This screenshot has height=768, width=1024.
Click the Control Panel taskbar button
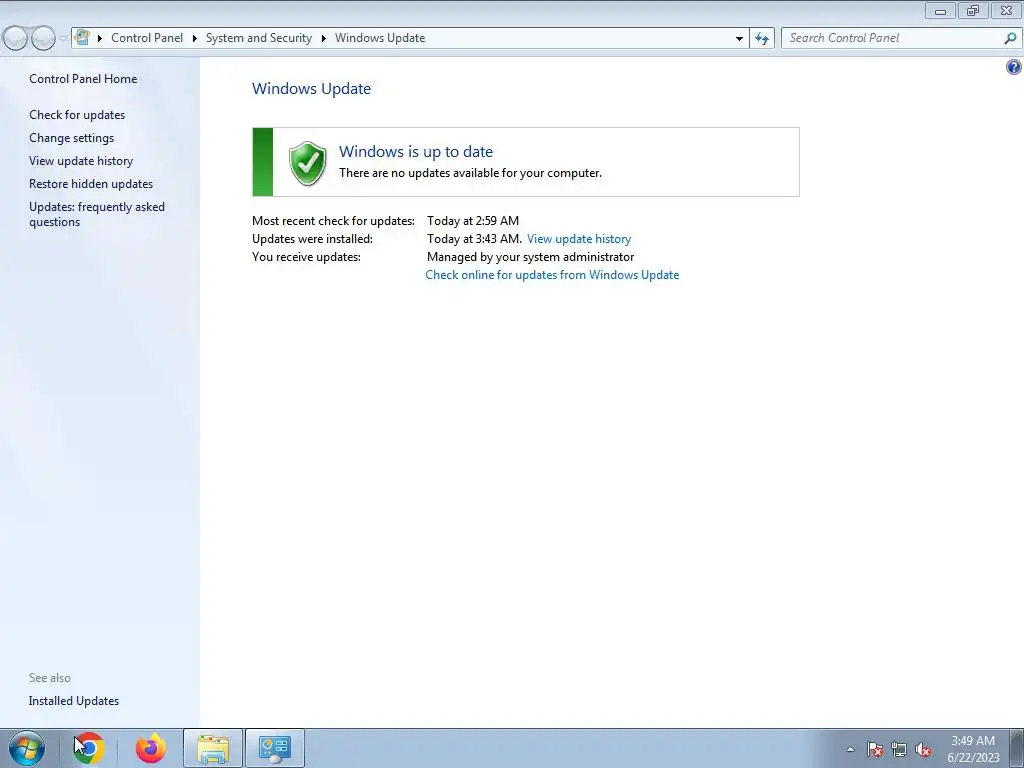tap(275, 748)
